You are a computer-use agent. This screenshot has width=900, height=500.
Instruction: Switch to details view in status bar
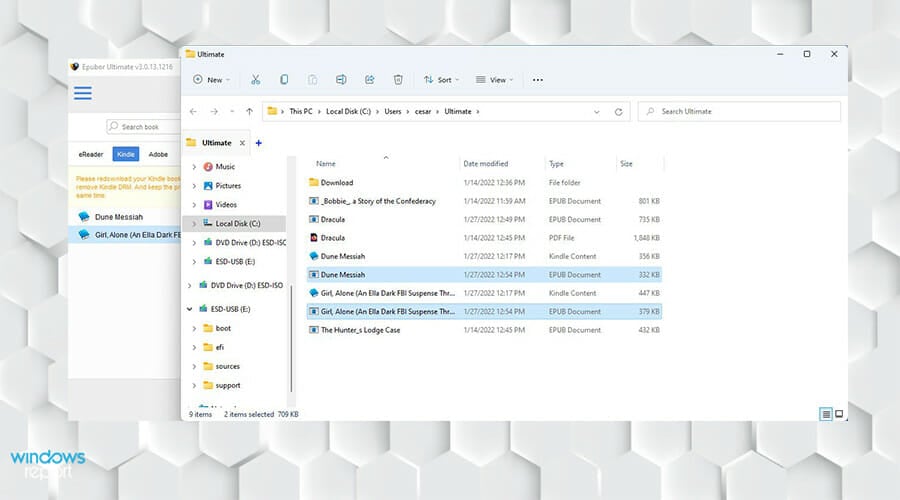[826, 414]
